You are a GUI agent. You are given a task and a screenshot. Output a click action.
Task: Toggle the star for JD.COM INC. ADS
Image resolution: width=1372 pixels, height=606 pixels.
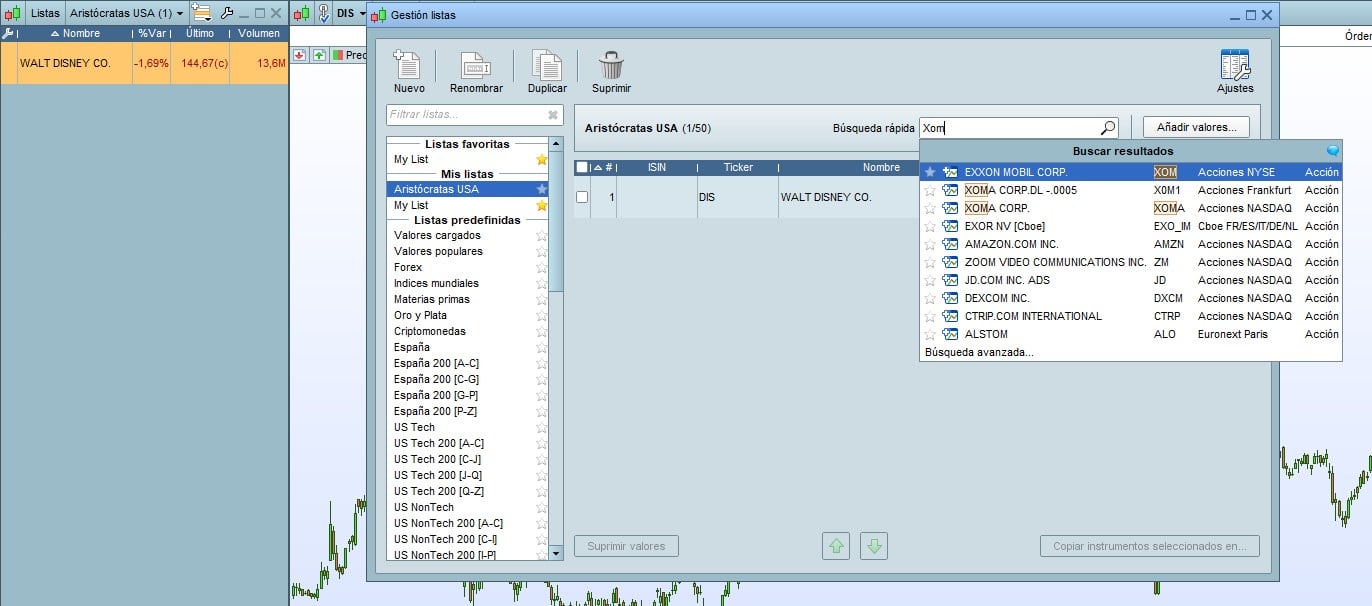[930, 280]
